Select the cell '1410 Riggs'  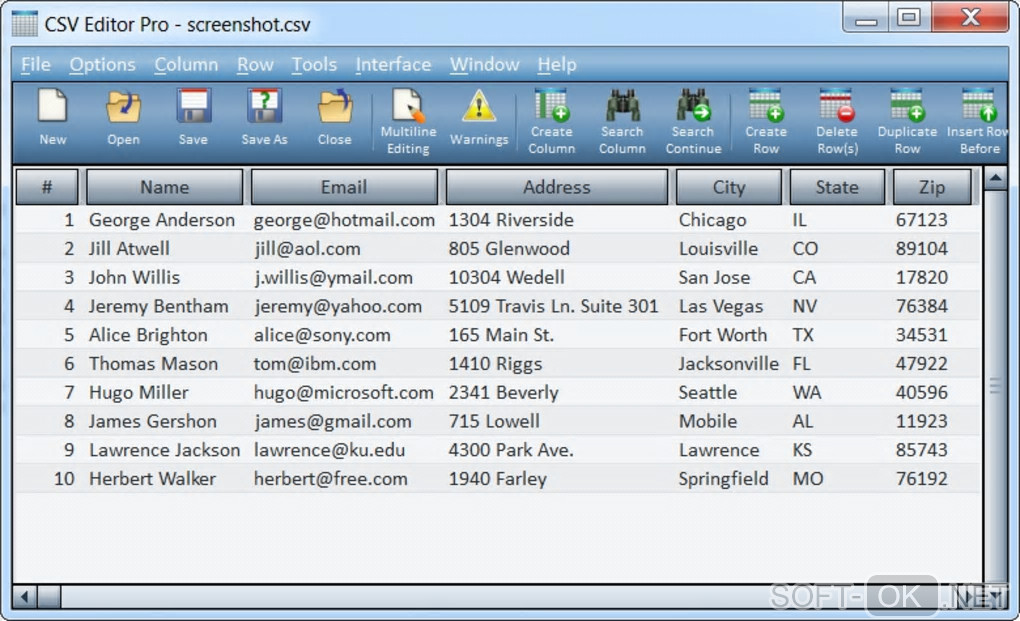point(495,363)
